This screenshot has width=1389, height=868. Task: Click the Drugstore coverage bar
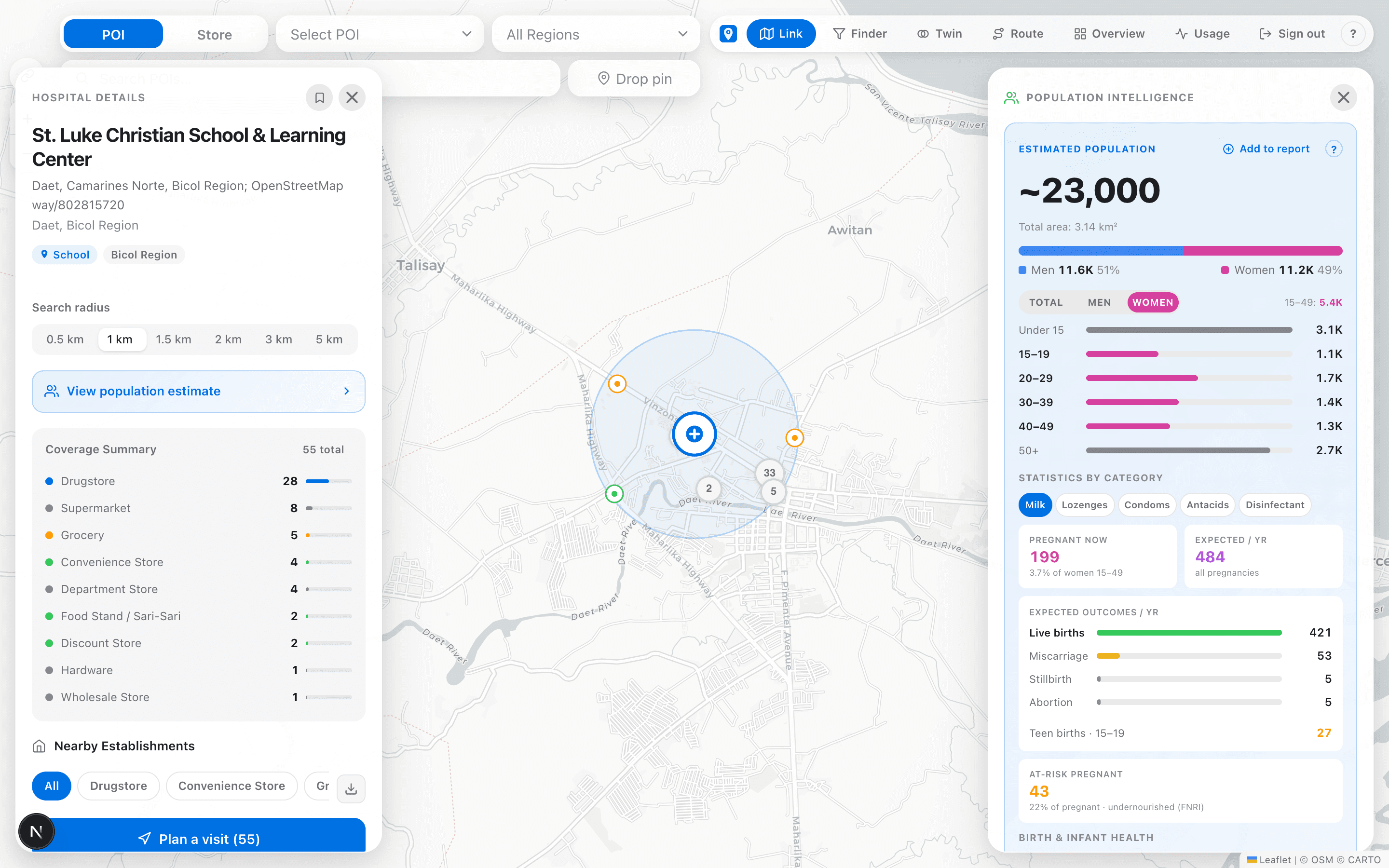[329, 481]
